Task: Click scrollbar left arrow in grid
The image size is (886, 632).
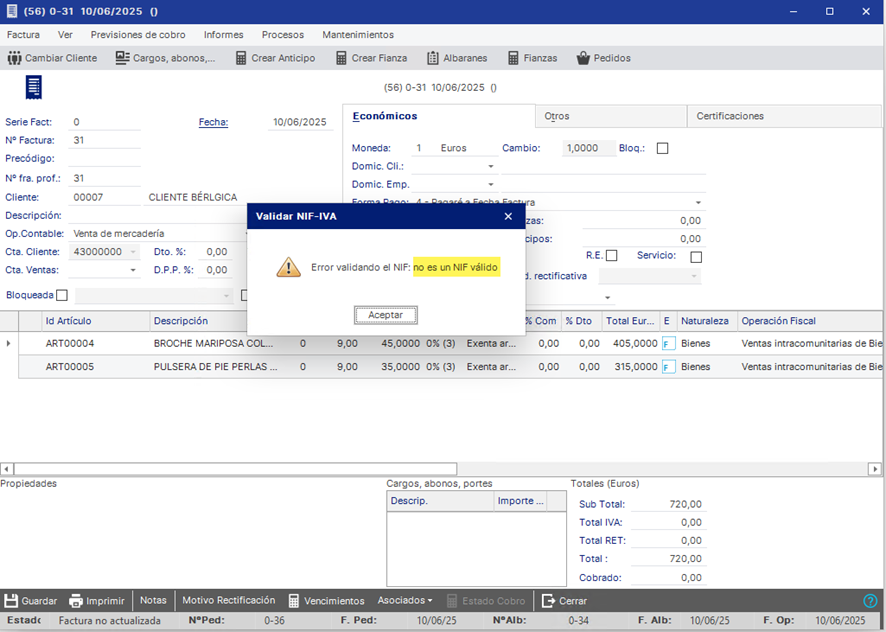Action: click(x=6, y=469)
